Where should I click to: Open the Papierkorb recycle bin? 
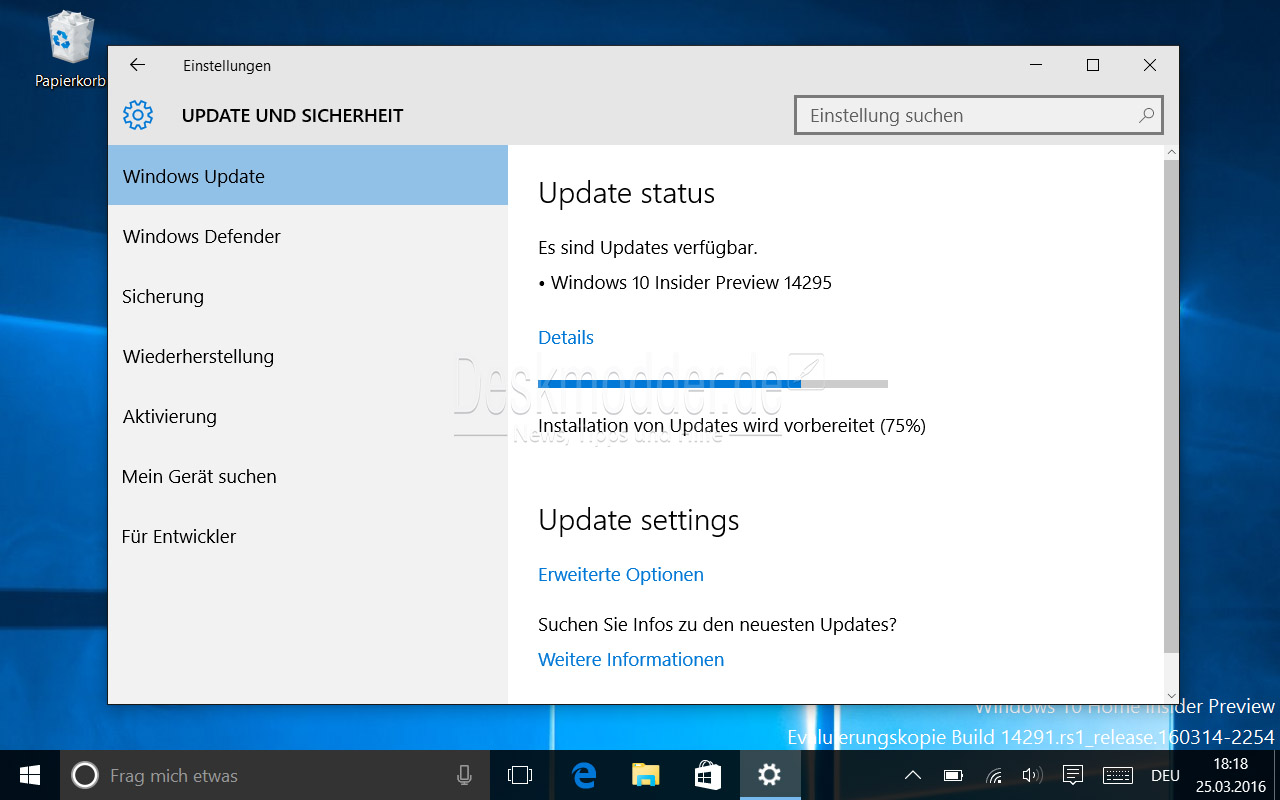(x=70, y=47)
